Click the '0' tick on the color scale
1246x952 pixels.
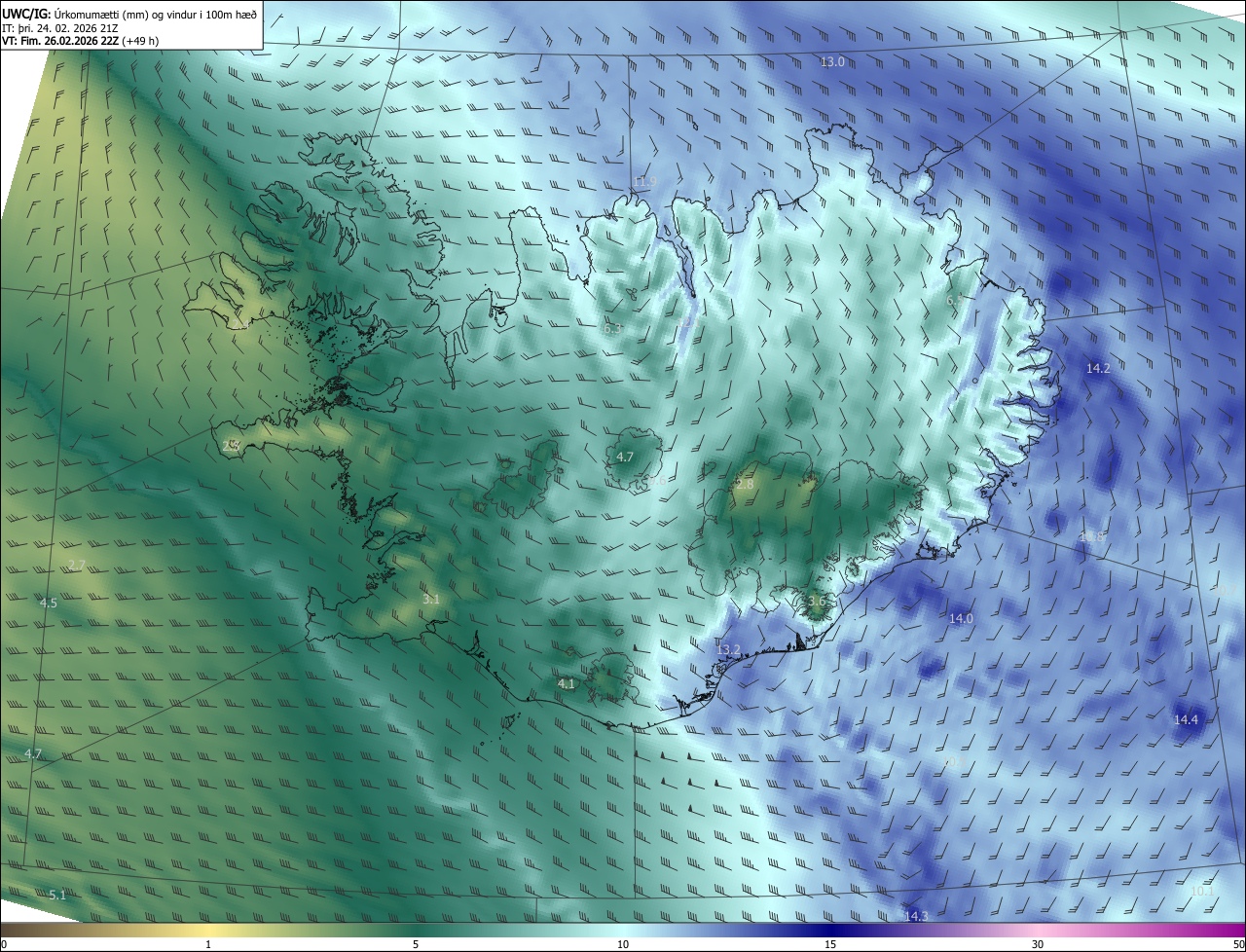pos(4,944)
